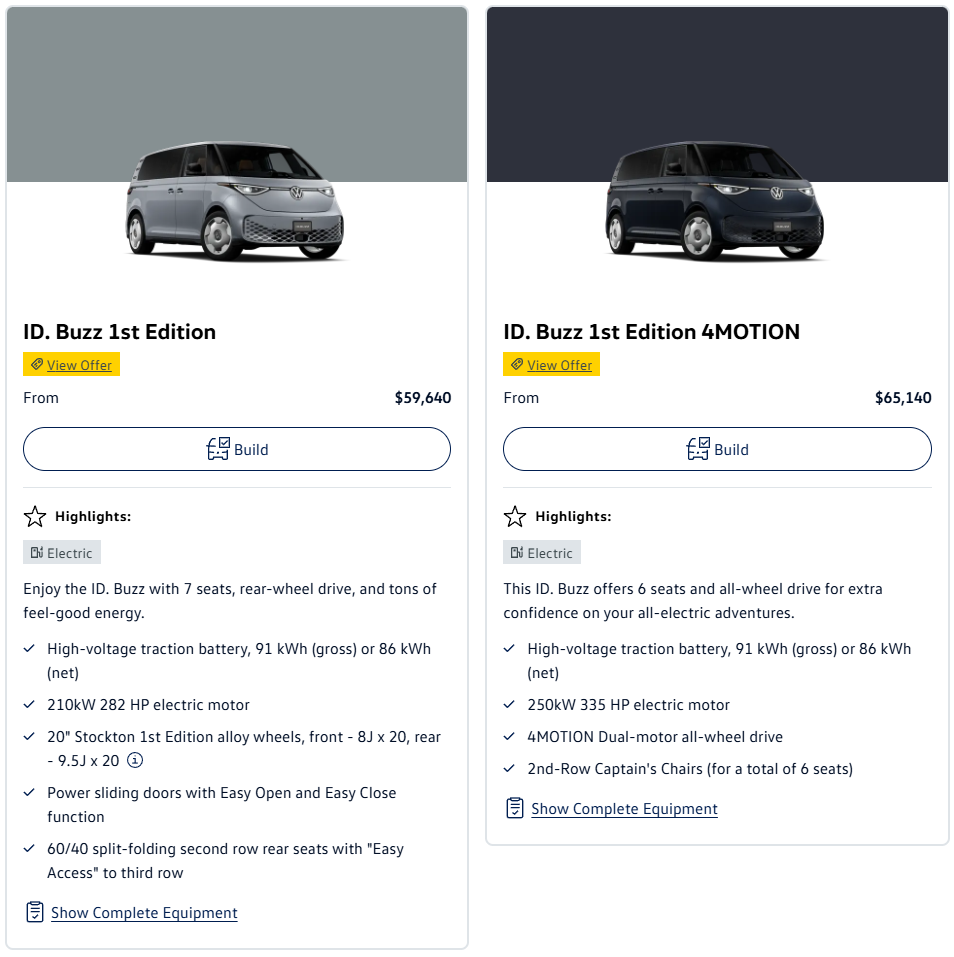Image resolution: width=954 pixels, height=957 pixels.
Task: Select the silver ID. Buzz vehicle image
Action: coord(236,202)
